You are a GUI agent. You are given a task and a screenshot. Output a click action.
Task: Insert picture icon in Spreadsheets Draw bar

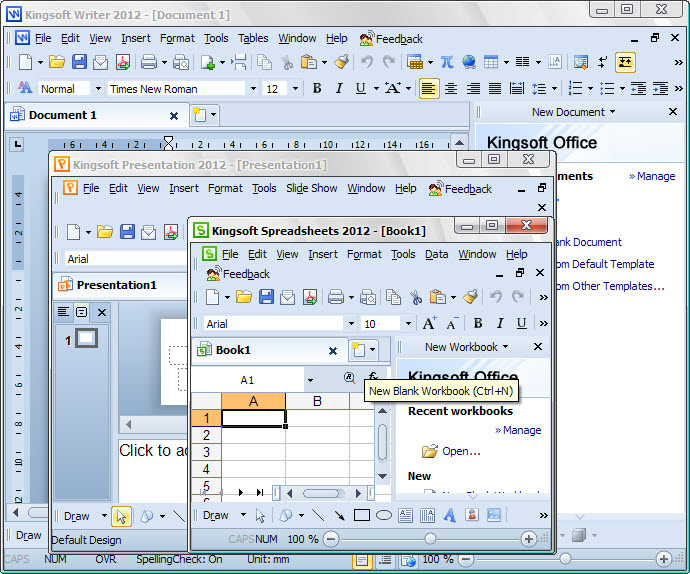point(494,515)
